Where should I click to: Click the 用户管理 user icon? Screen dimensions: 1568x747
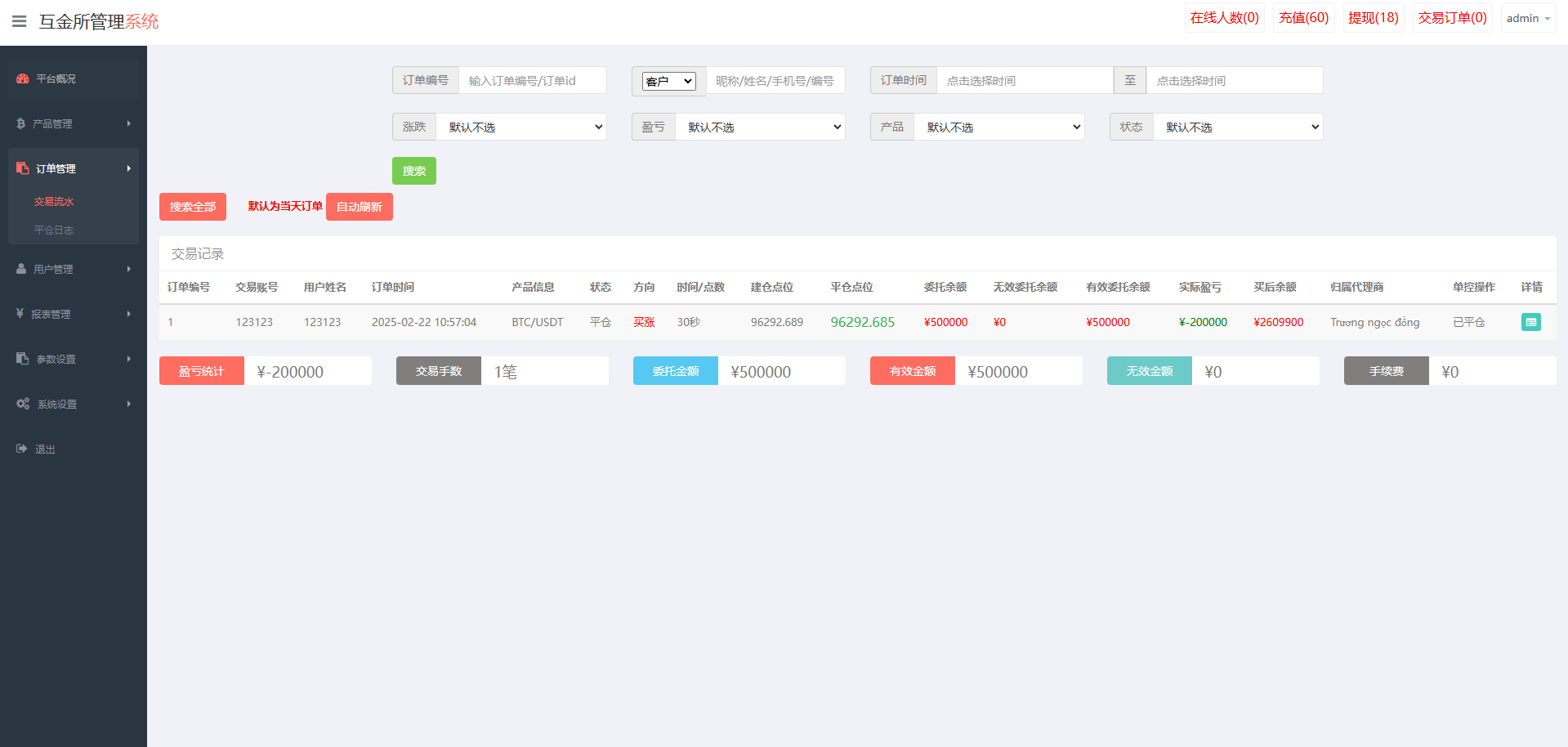[21, 269]
